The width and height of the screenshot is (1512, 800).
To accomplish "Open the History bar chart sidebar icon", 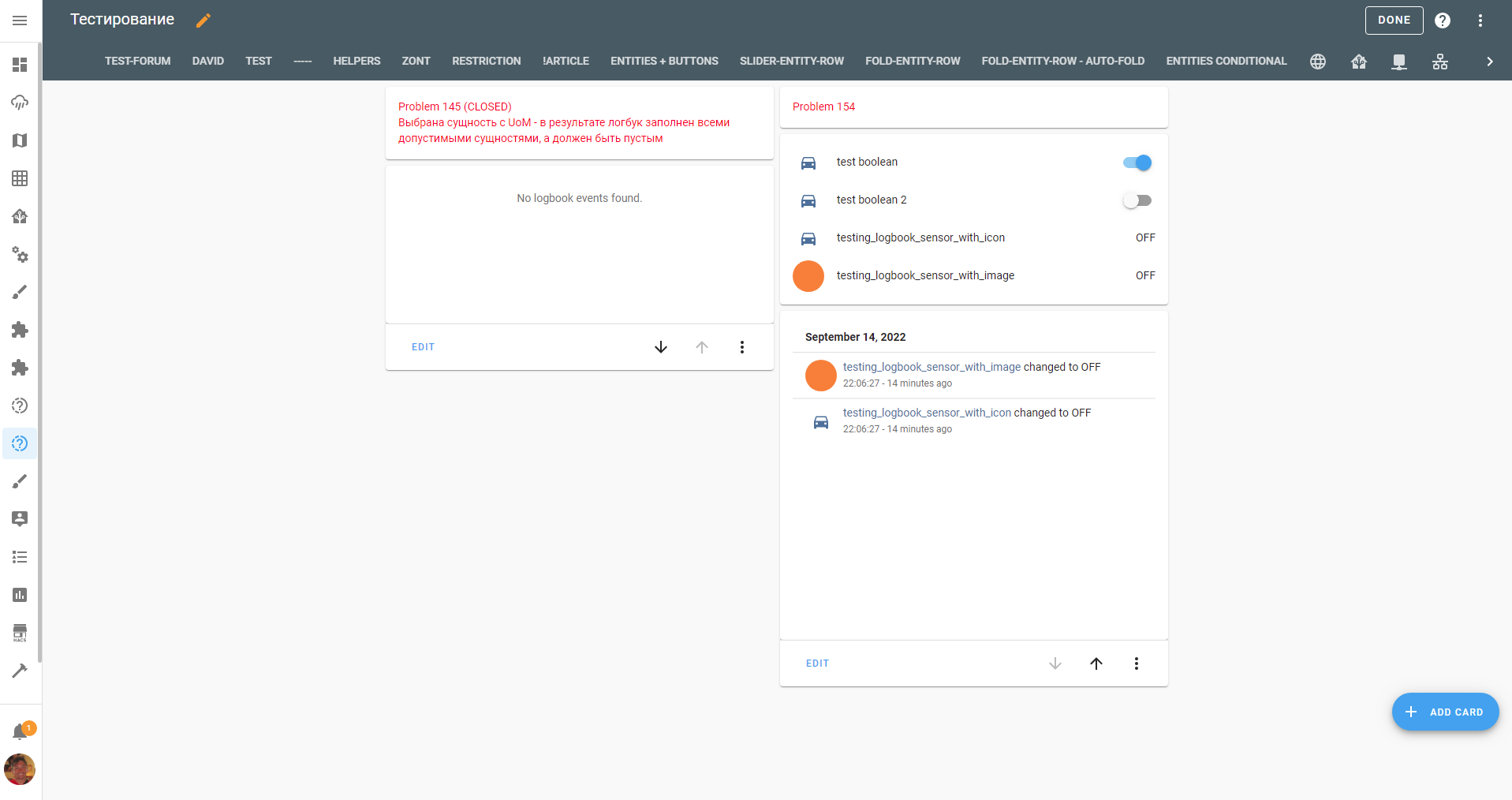I will tap(20, 595).
